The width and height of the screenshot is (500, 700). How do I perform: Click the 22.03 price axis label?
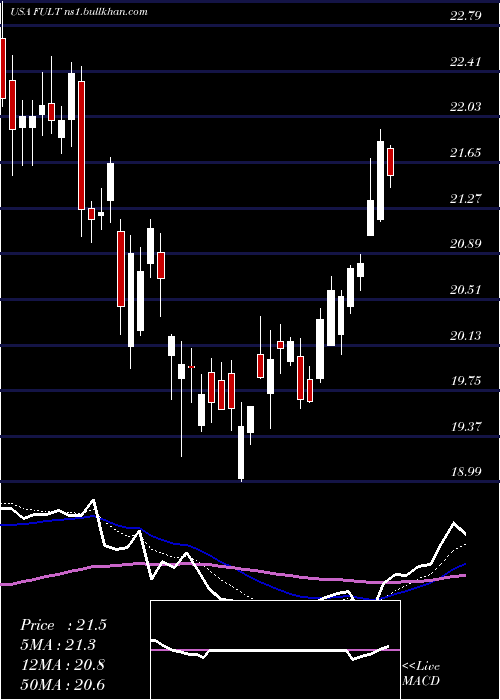click(x=466, y=107)
